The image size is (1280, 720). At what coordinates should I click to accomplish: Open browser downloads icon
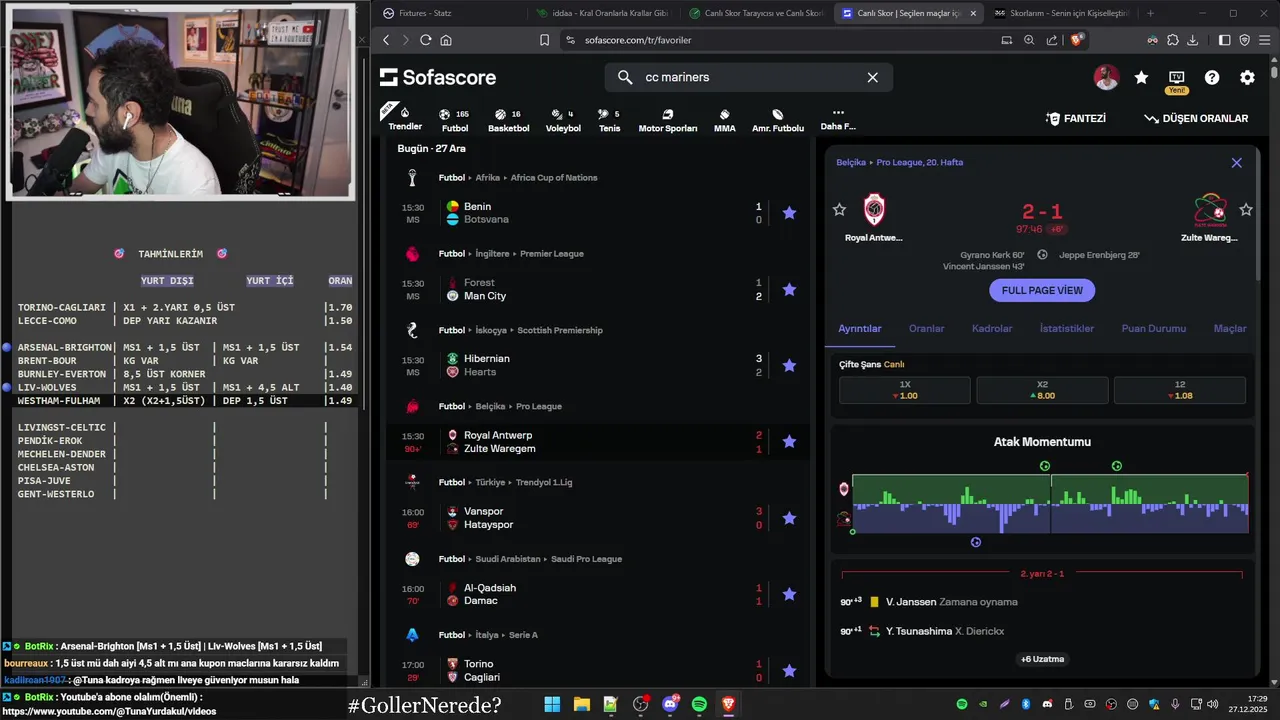1192,40
